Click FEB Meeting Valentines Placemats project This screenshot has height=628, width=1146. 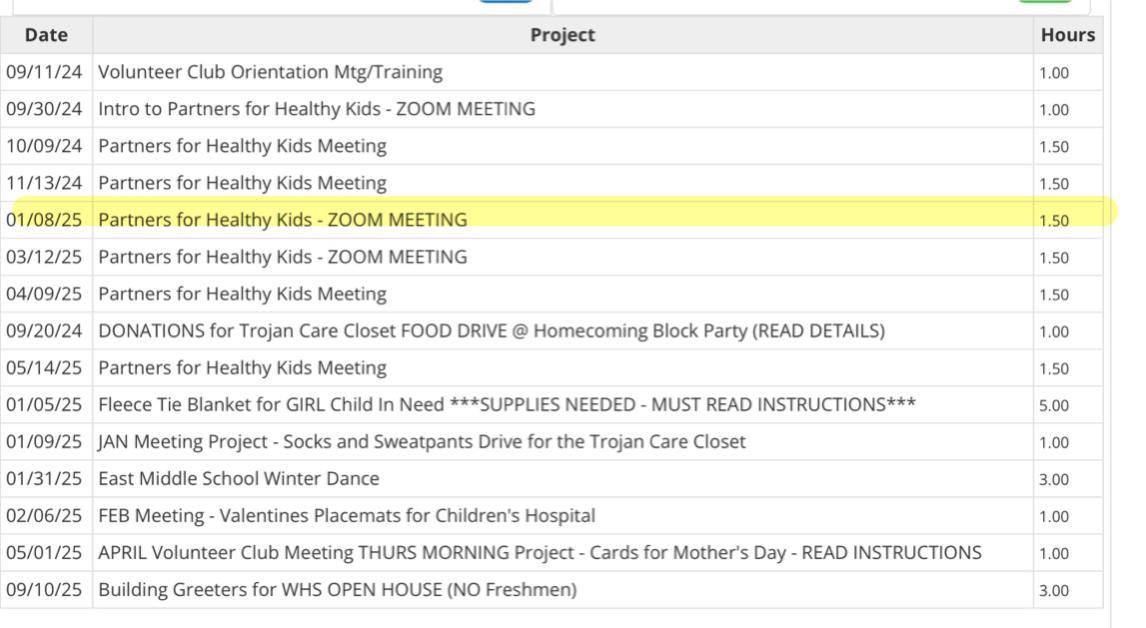(x=346, y=516)
